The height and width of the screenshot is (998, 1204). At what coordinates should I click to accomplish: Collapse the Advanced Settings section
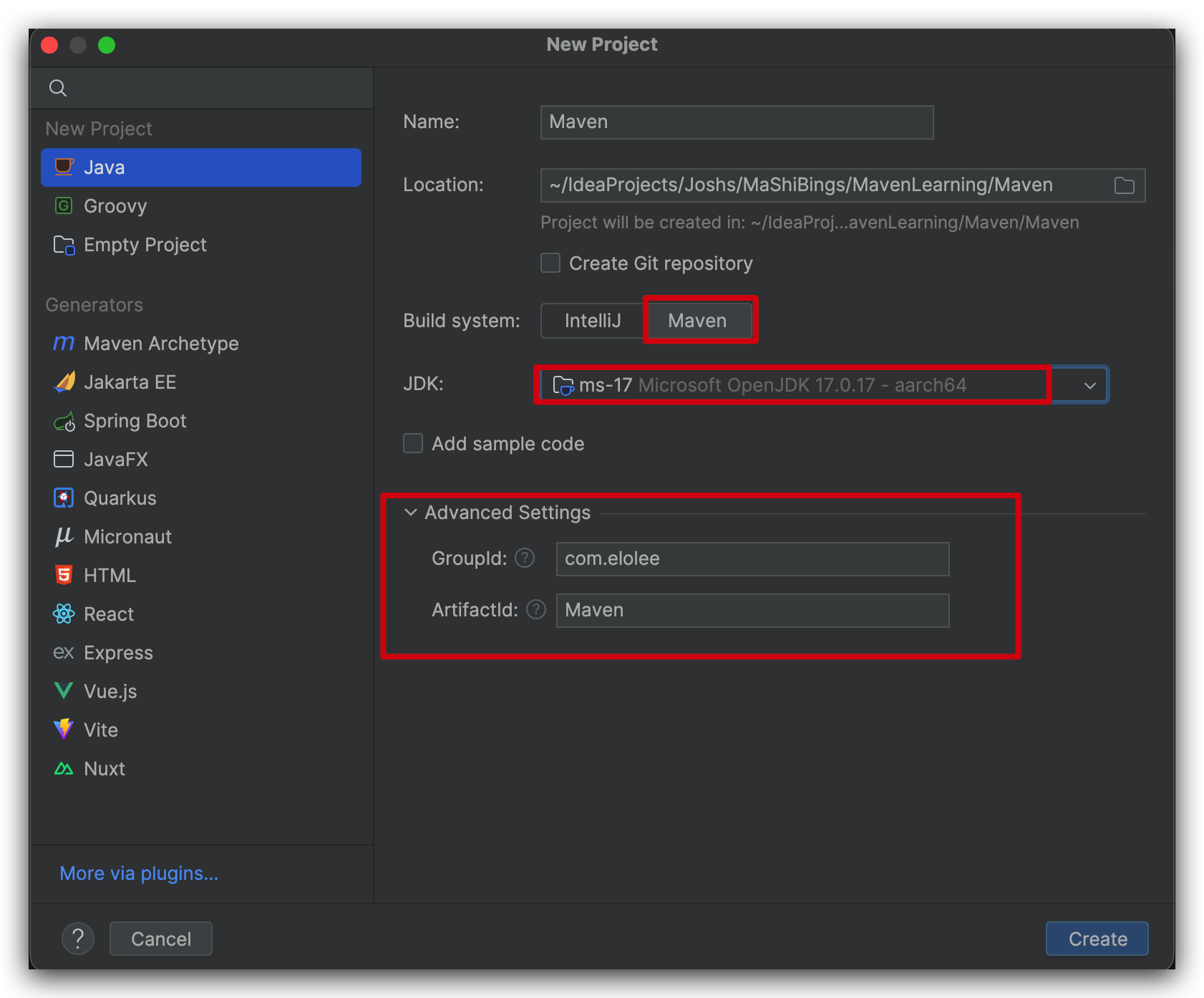411,513
